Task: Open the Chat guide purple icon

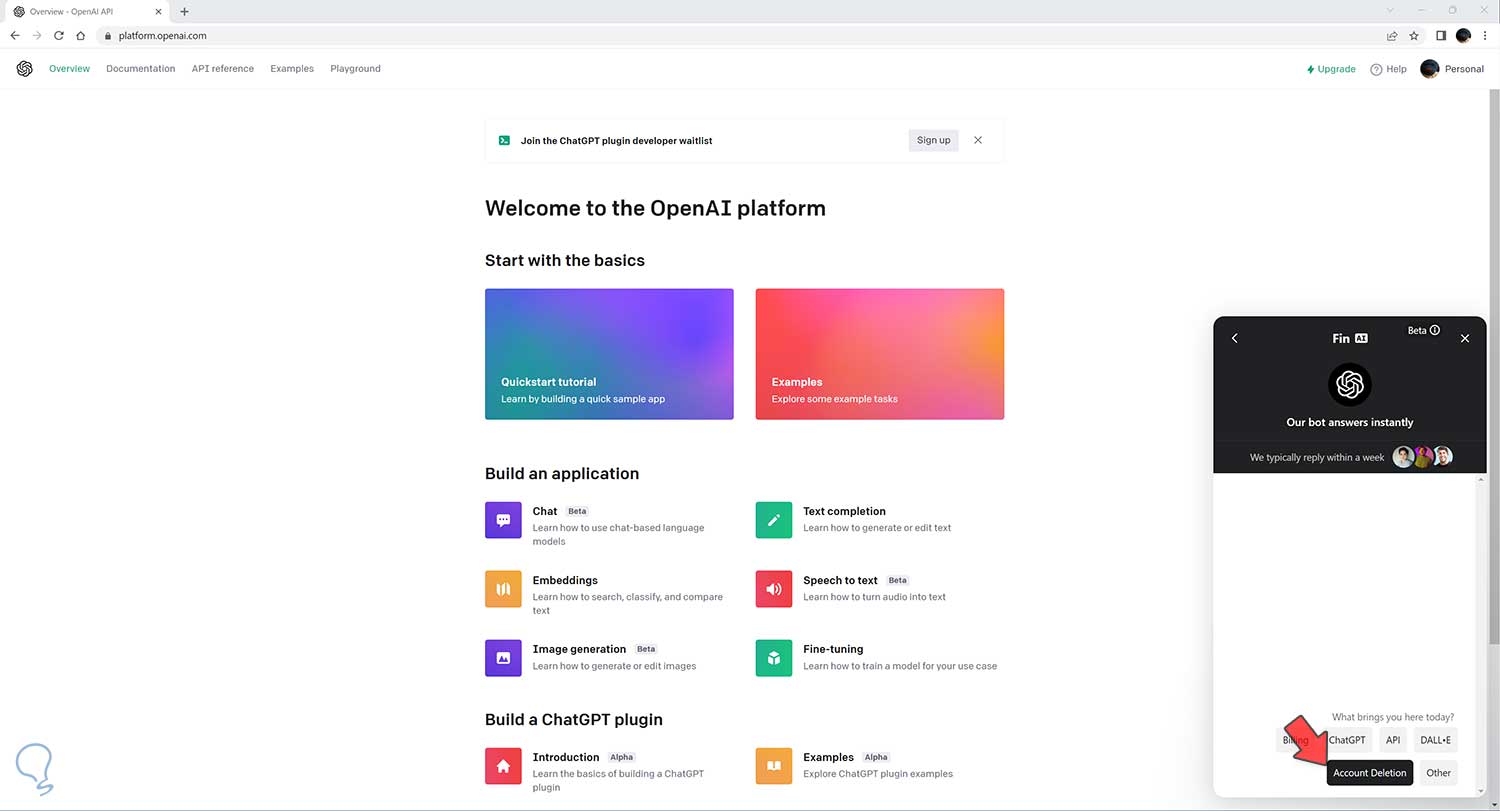Action: 503,520
